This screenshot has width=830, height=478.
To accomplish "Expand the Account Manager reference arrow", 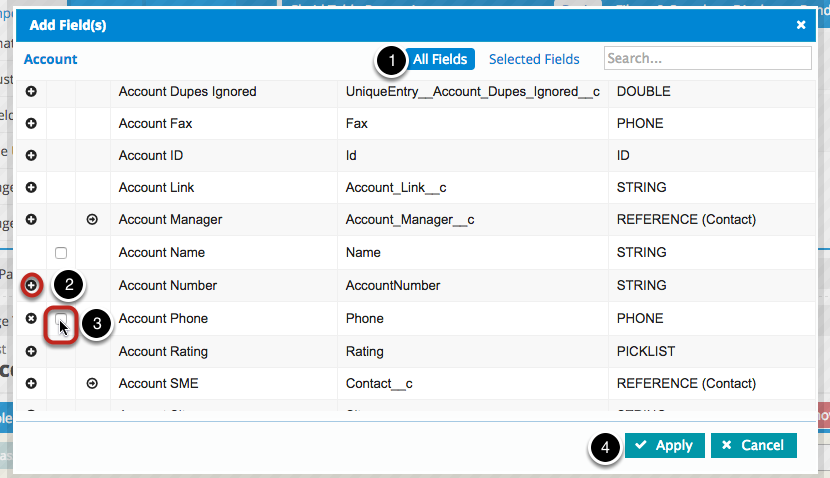I will pyautogui.click(x=92, y=219).
